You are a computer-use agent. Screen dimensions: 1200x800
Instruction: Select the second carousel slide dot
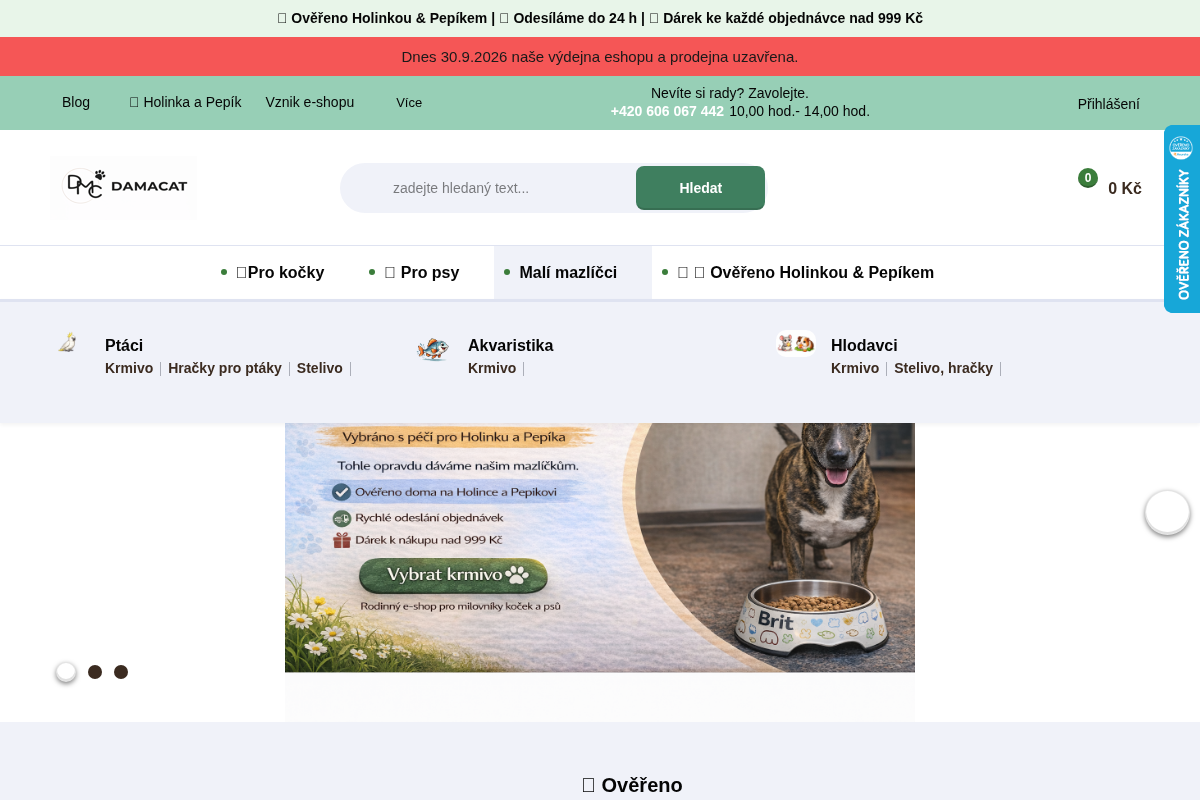click(95, 672)
